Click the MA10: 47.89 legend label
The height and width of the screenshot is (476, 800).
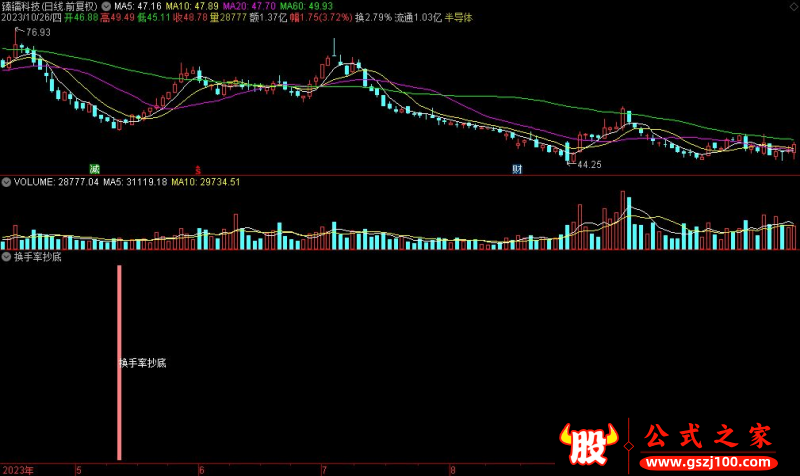[x=192, y=7]
